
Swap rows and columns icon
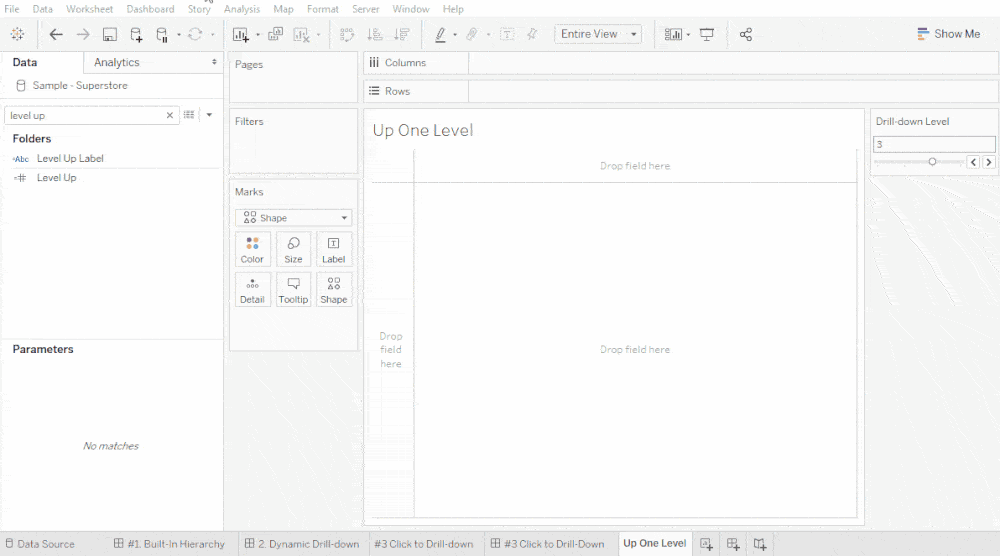(x=347, y=34)
